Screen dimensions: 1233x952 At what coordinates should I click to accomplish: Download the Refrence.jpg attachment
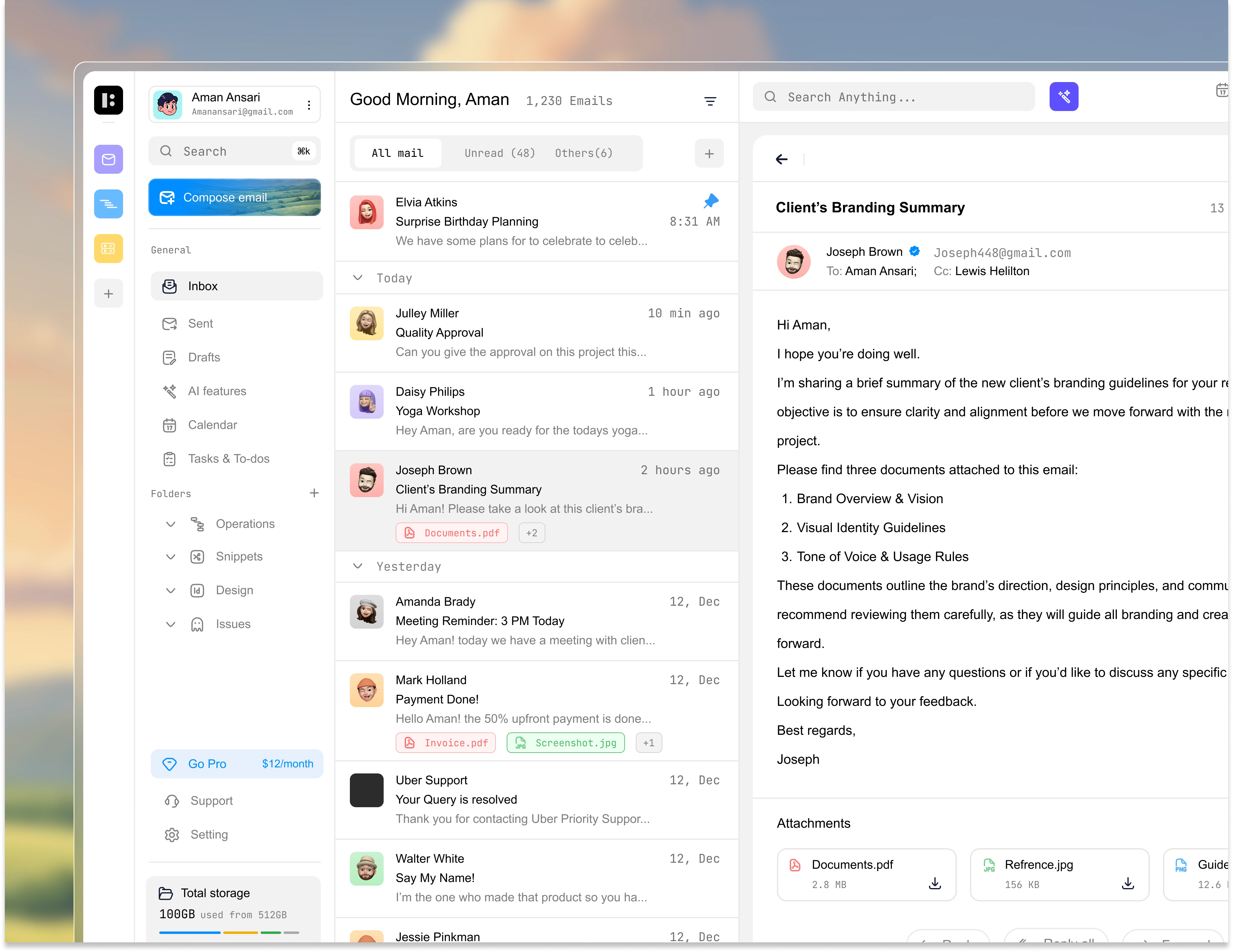click(x=1127, y=883)
